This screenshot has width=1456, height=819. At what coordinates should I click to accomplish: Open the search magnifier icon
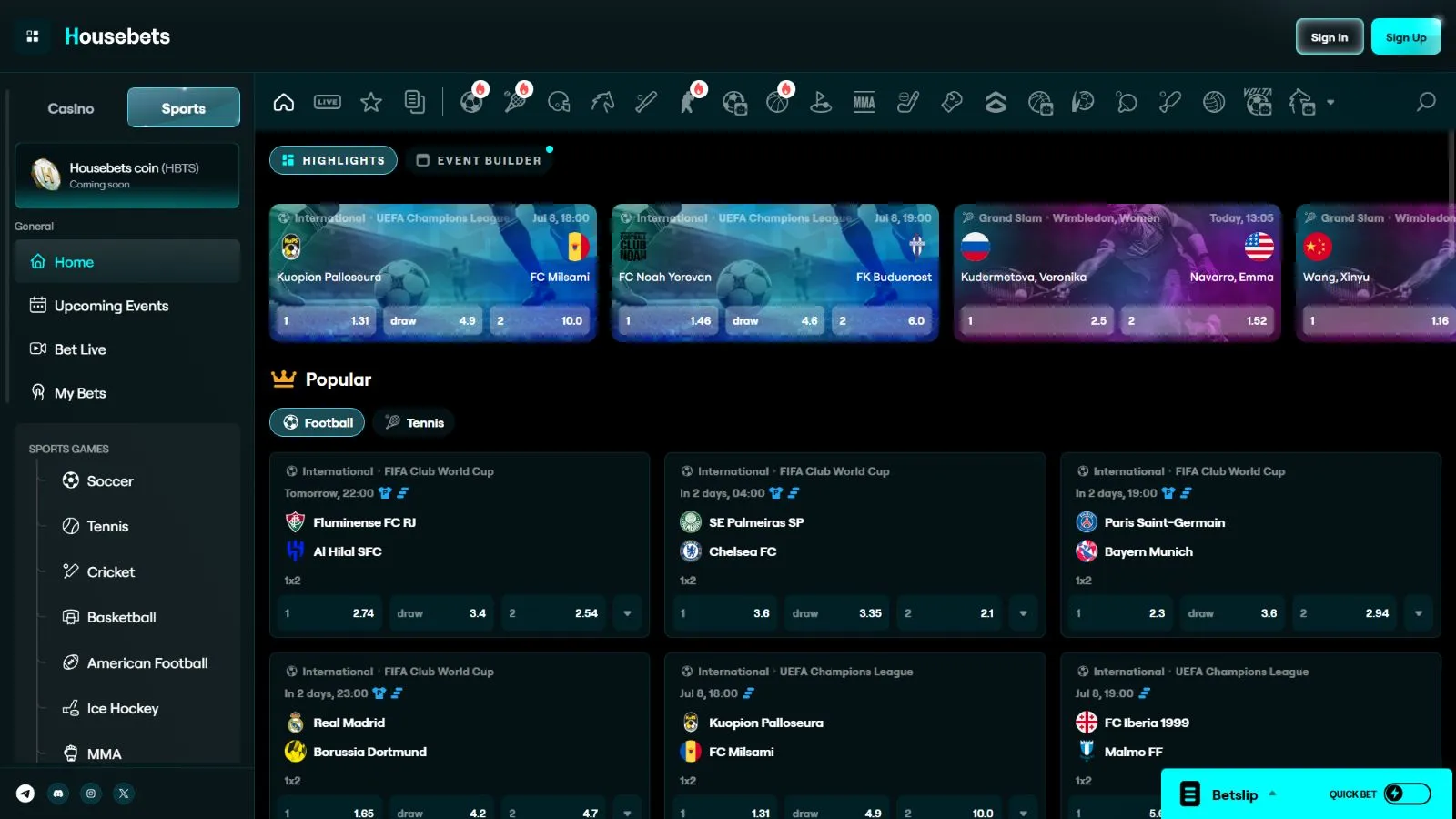1426,102
